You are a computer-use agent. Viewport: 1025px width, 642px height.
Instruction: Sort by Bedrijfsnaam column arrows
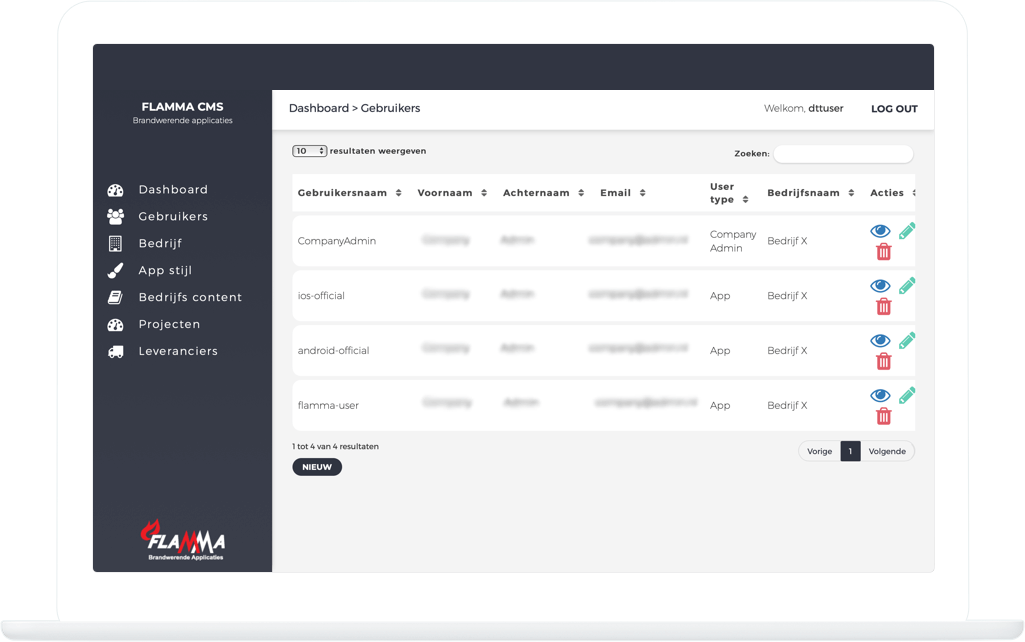point(851,193)
